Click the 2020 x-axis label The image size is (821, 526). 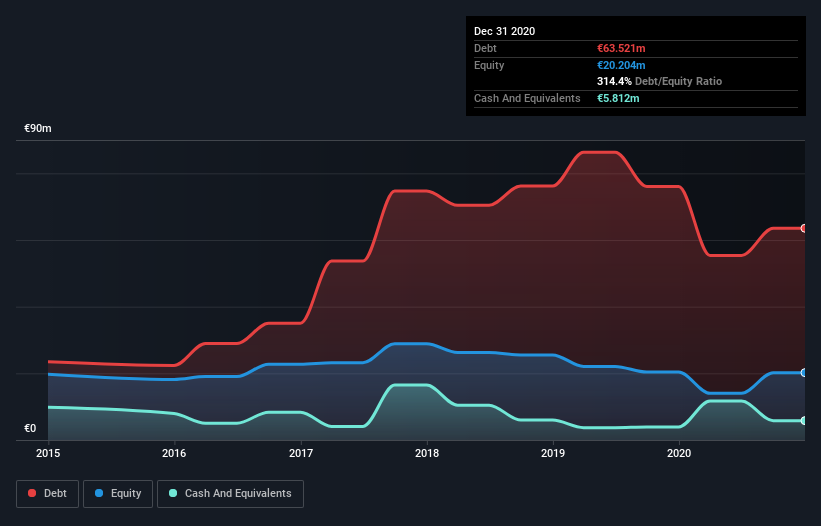[x=679, y=453]
